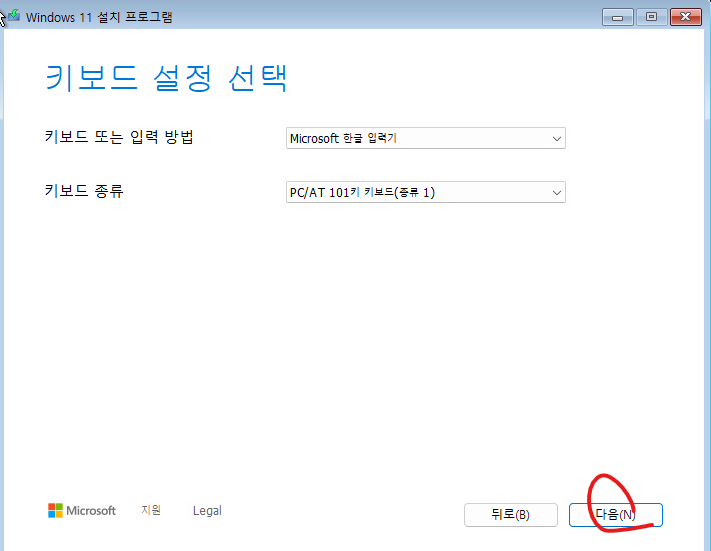Screen dimensions: 711x551
Task: Go back with the 뒤로(B) button
Action: pos(511,515)
